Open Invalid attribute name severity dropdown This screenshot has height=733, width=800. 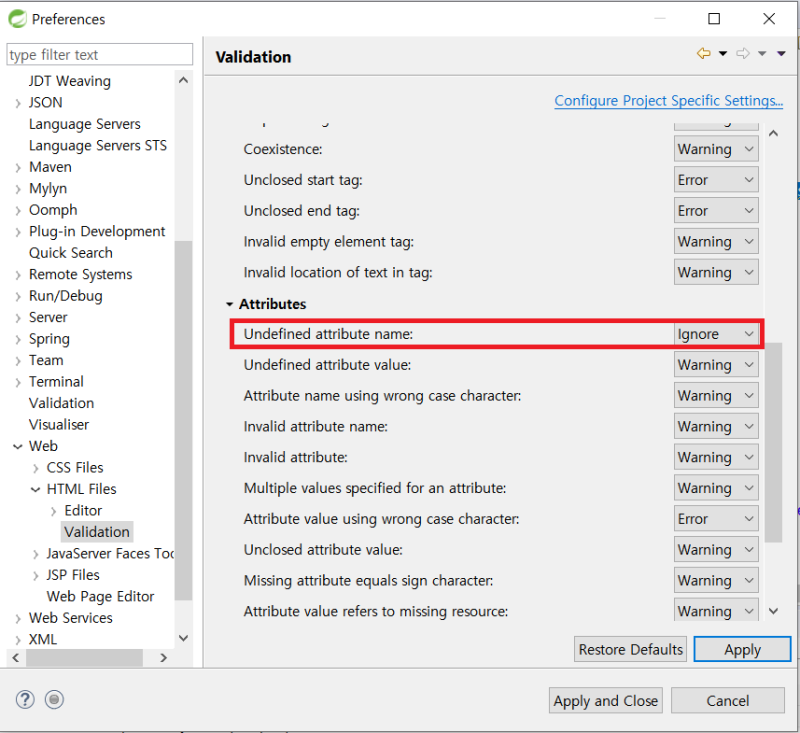[x=716, y=426]
